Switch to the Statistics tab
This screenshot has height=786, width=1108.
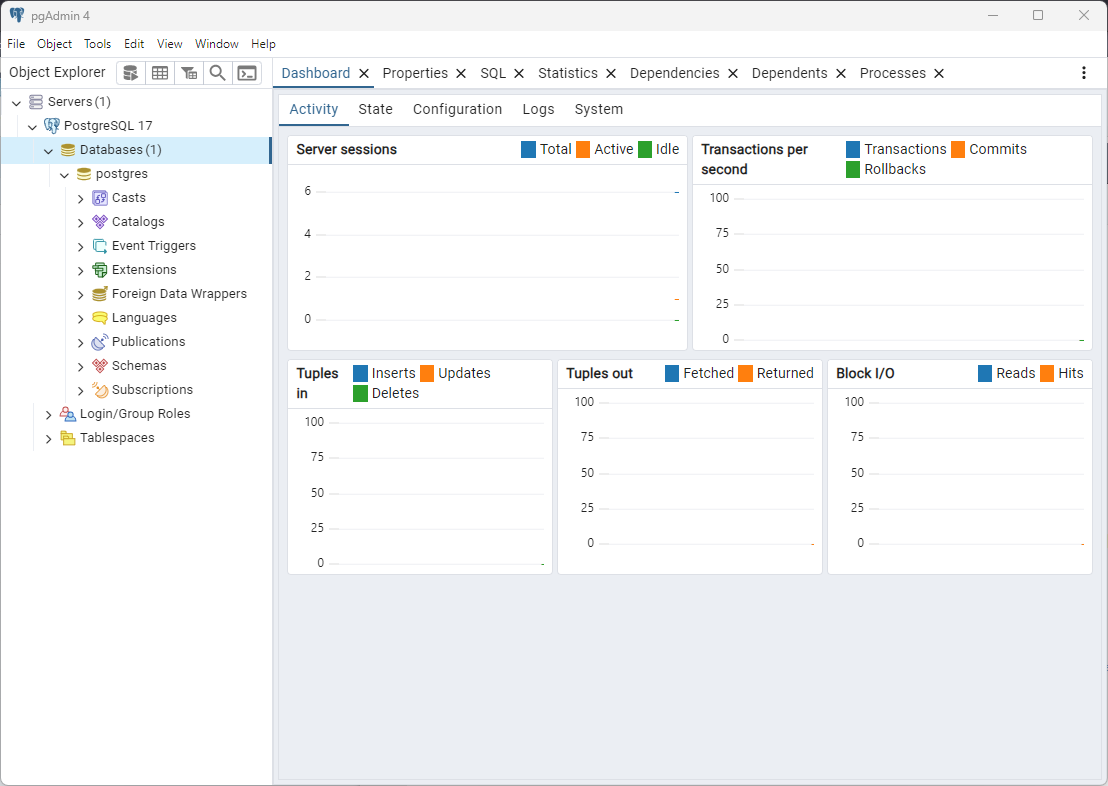point(567,74)
